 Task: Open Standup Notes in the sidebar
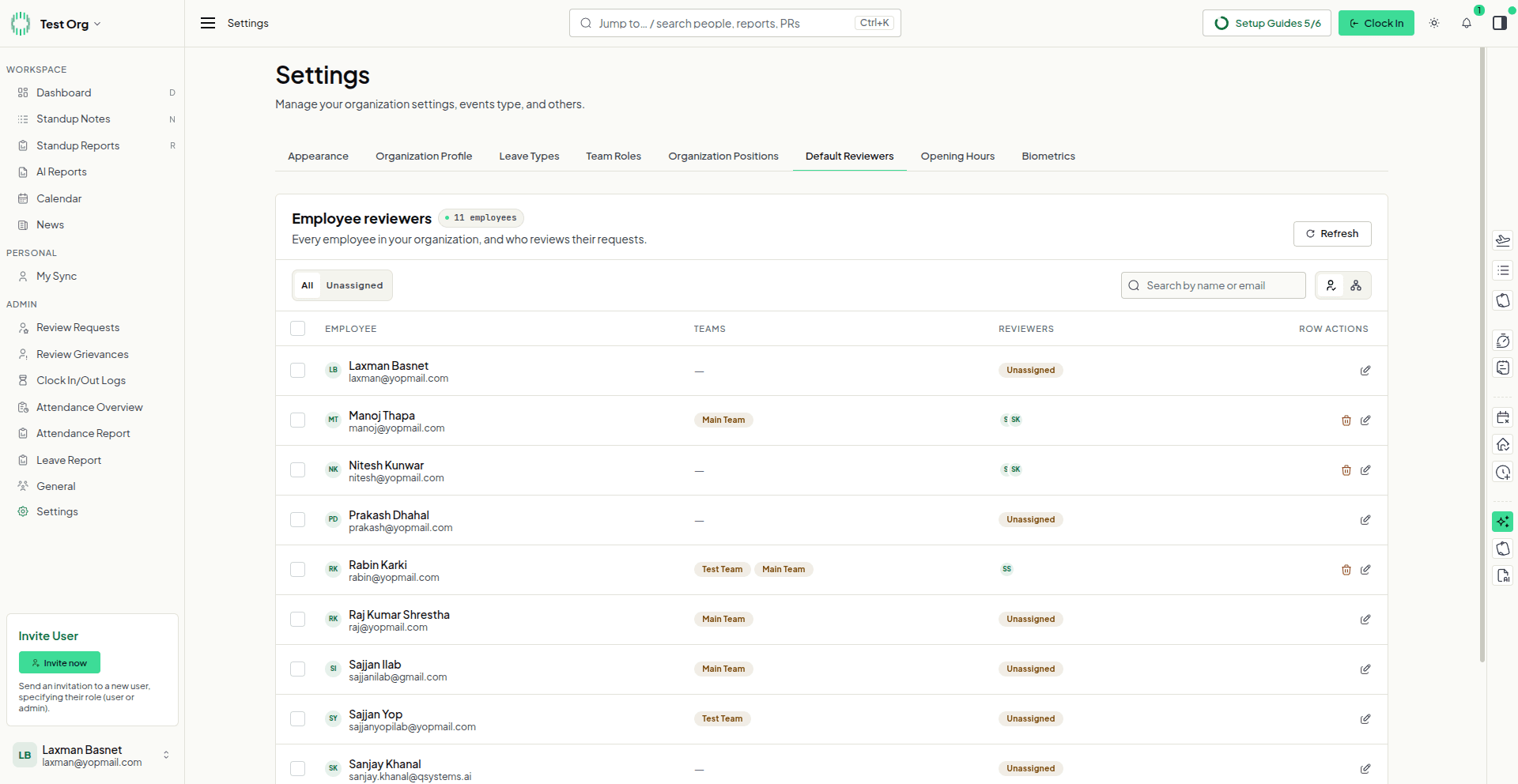coord(74,119)
